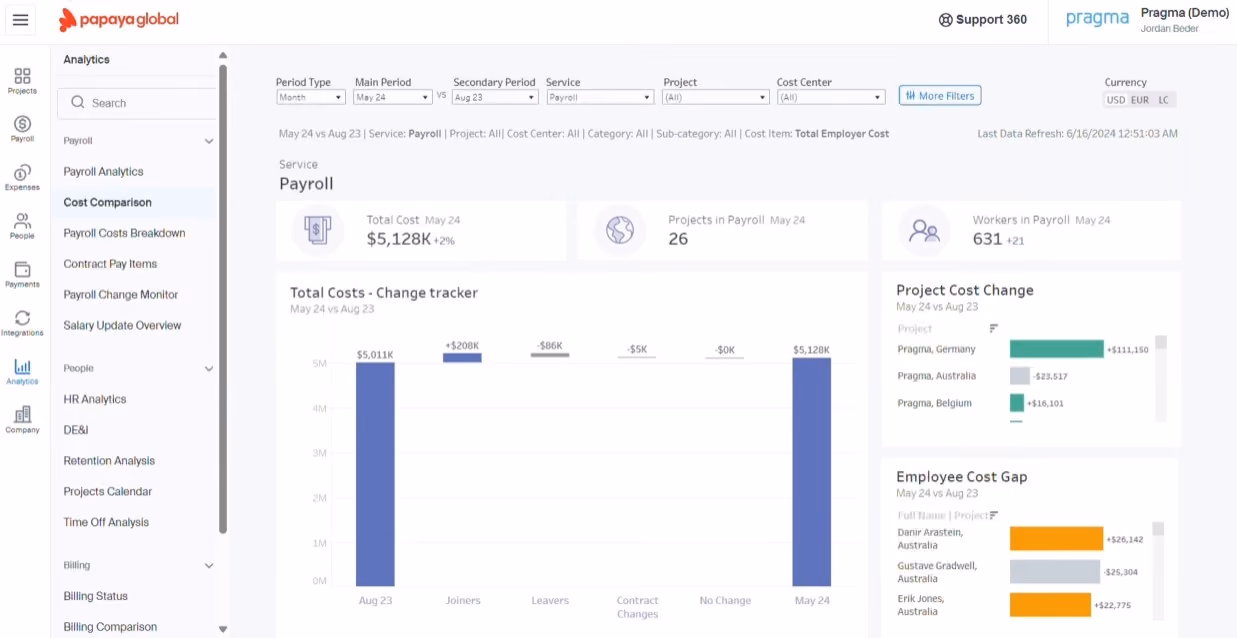Open the Service filter dropdown
Screen dimensions: 1237x638
coord(600,98)
